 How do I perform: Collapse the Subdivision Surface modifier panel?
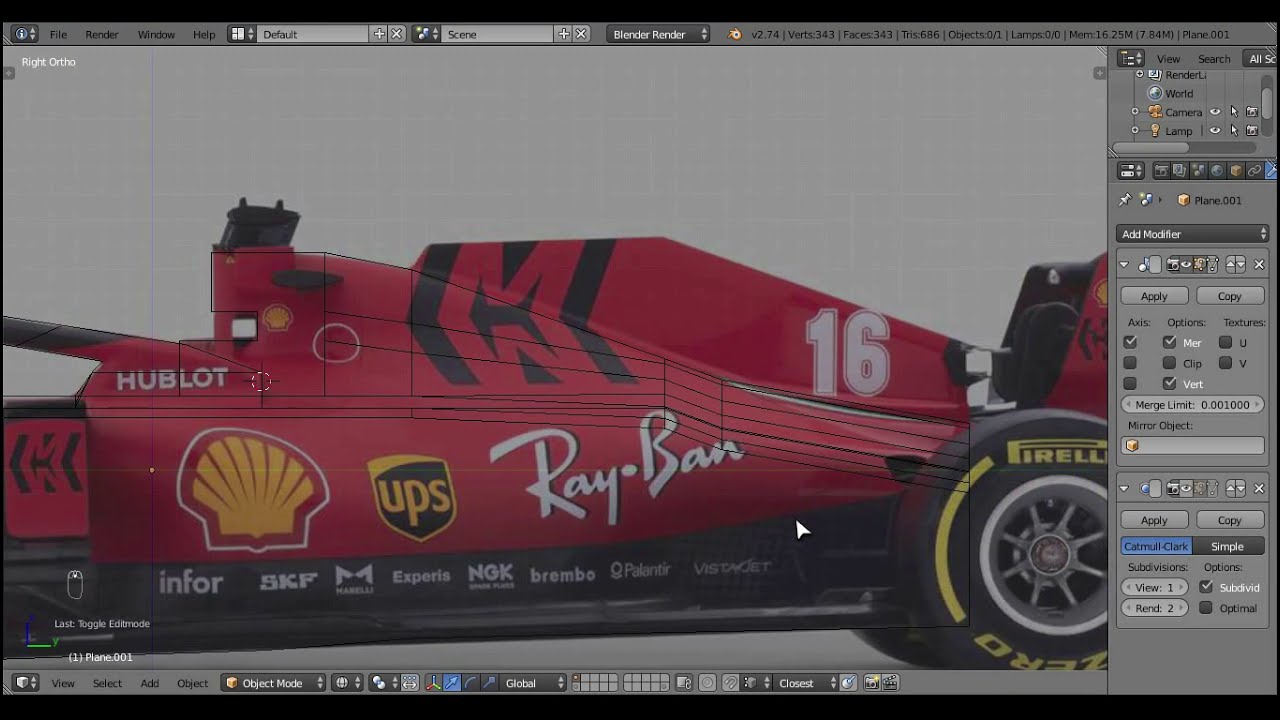[1124, 489]
